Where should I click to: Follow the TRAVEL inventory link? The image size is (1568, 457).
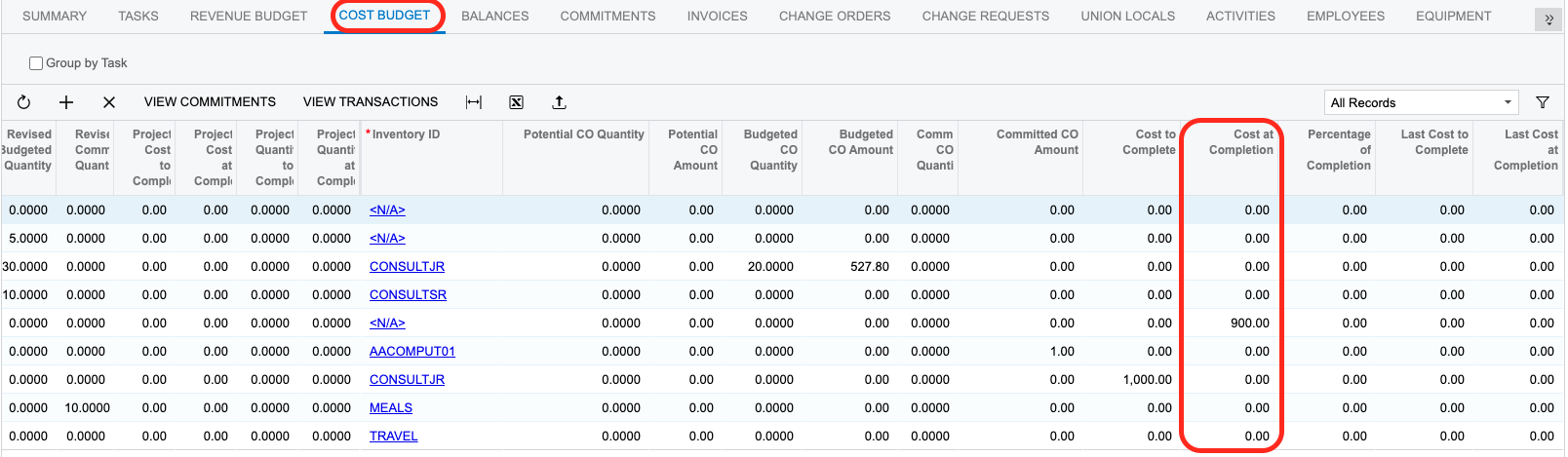click(394, 437)
